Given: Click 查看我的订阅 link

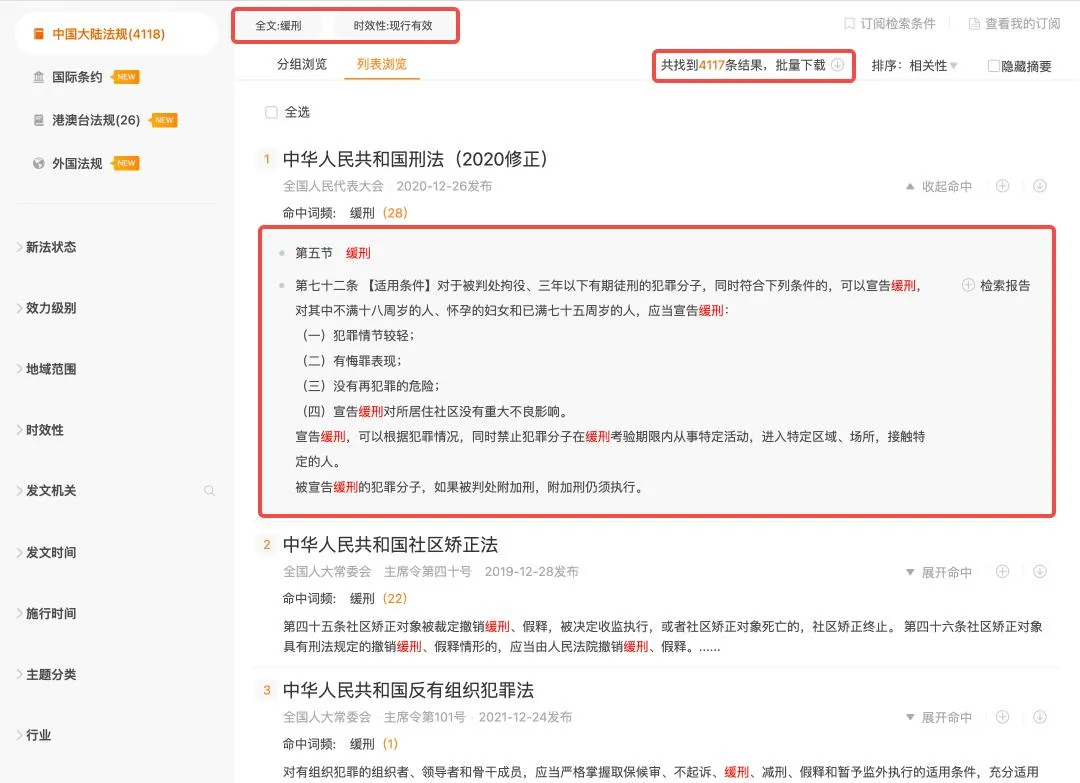Looking at the screenshot, I should [x=1013, y=24].
